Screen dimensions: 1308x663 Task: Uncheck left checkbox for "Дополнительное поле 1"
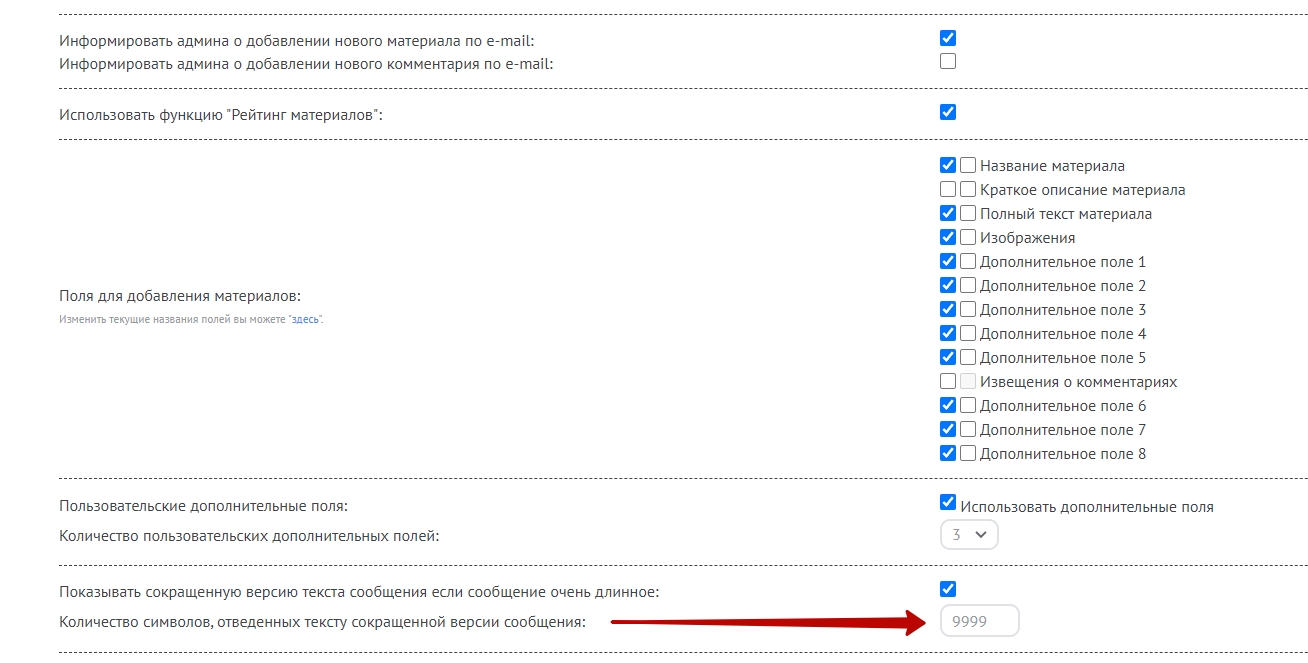pyautogui.click(x=948, y=262)
